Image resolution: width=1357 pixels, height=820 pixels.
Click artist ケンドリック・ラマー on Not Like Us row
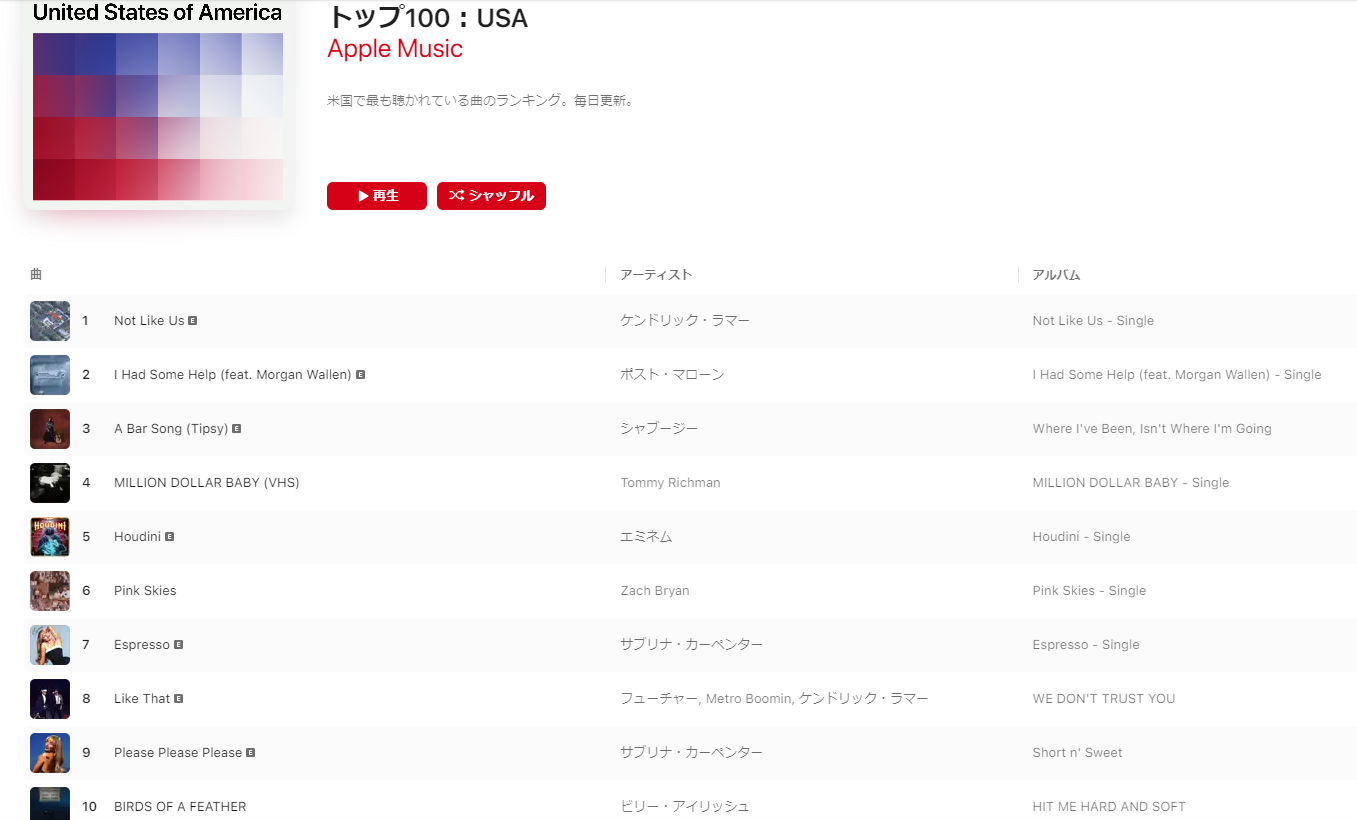(685, 321)
